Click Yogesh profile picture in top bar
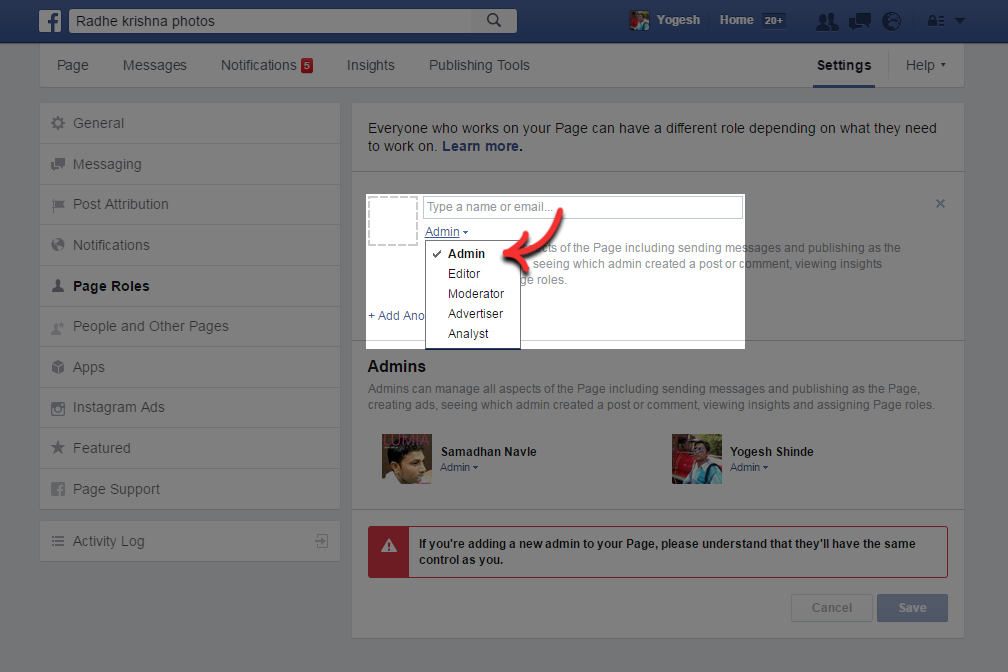 click(639, 21)
